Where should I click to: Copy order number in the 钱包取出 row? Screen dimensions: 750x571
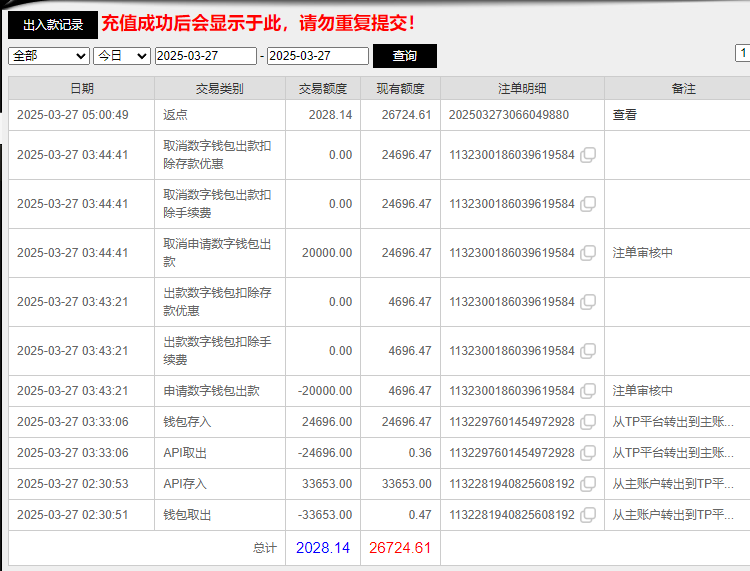click(588, 515)
